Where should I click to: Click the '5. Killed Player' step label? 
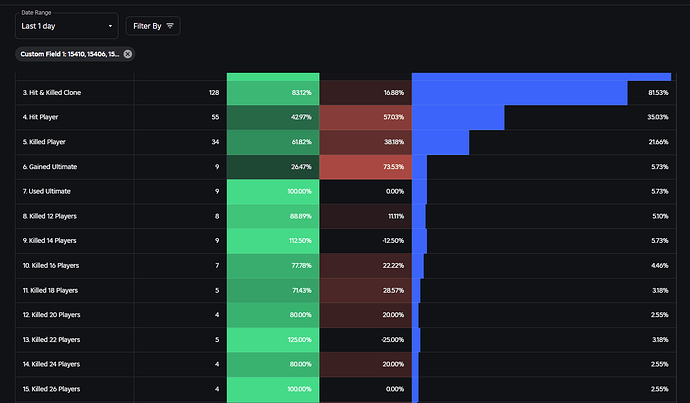coord(44,142)
